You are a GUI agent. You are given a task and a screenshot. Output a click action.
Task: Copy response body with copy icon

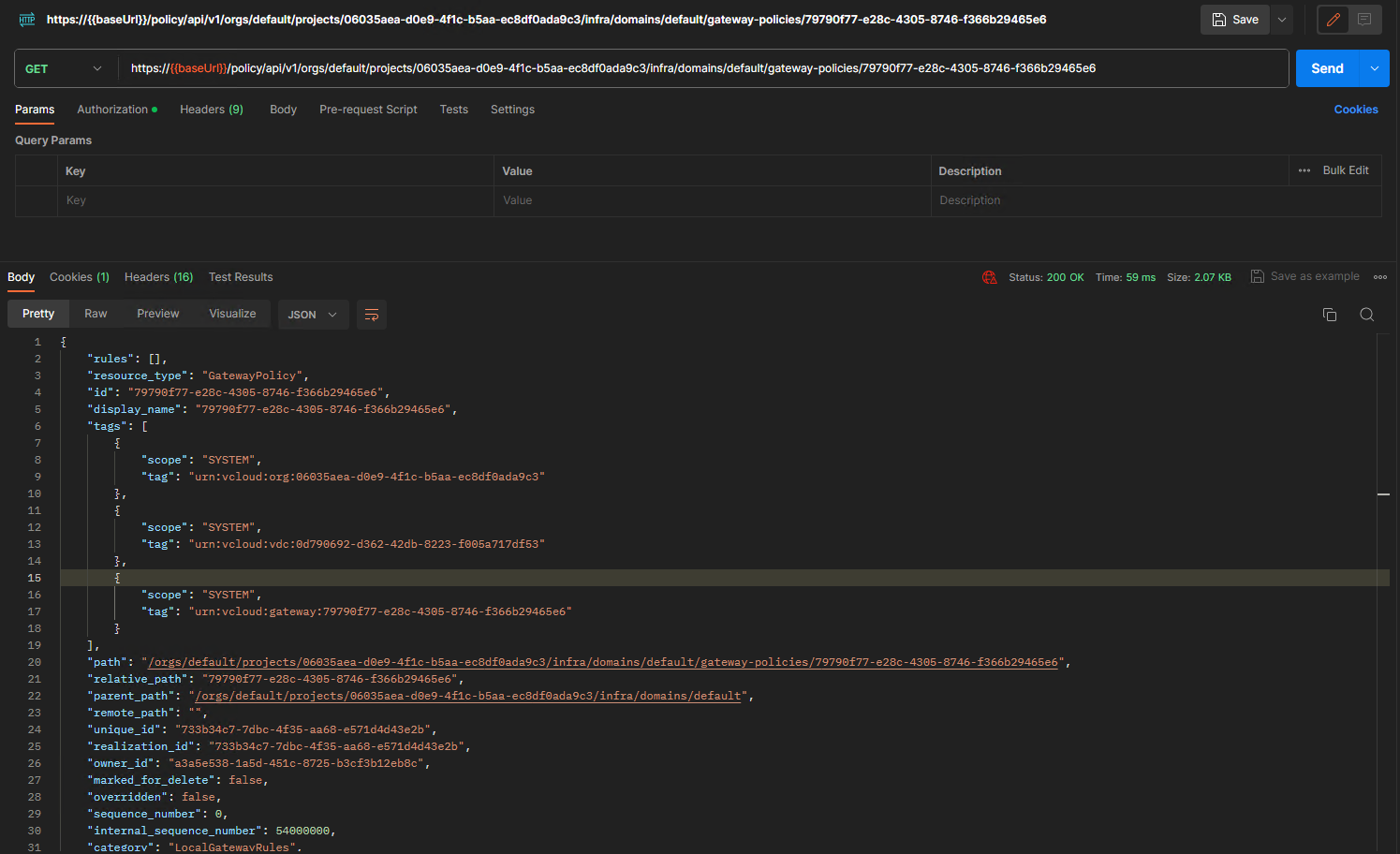(x=1329, y=315)
